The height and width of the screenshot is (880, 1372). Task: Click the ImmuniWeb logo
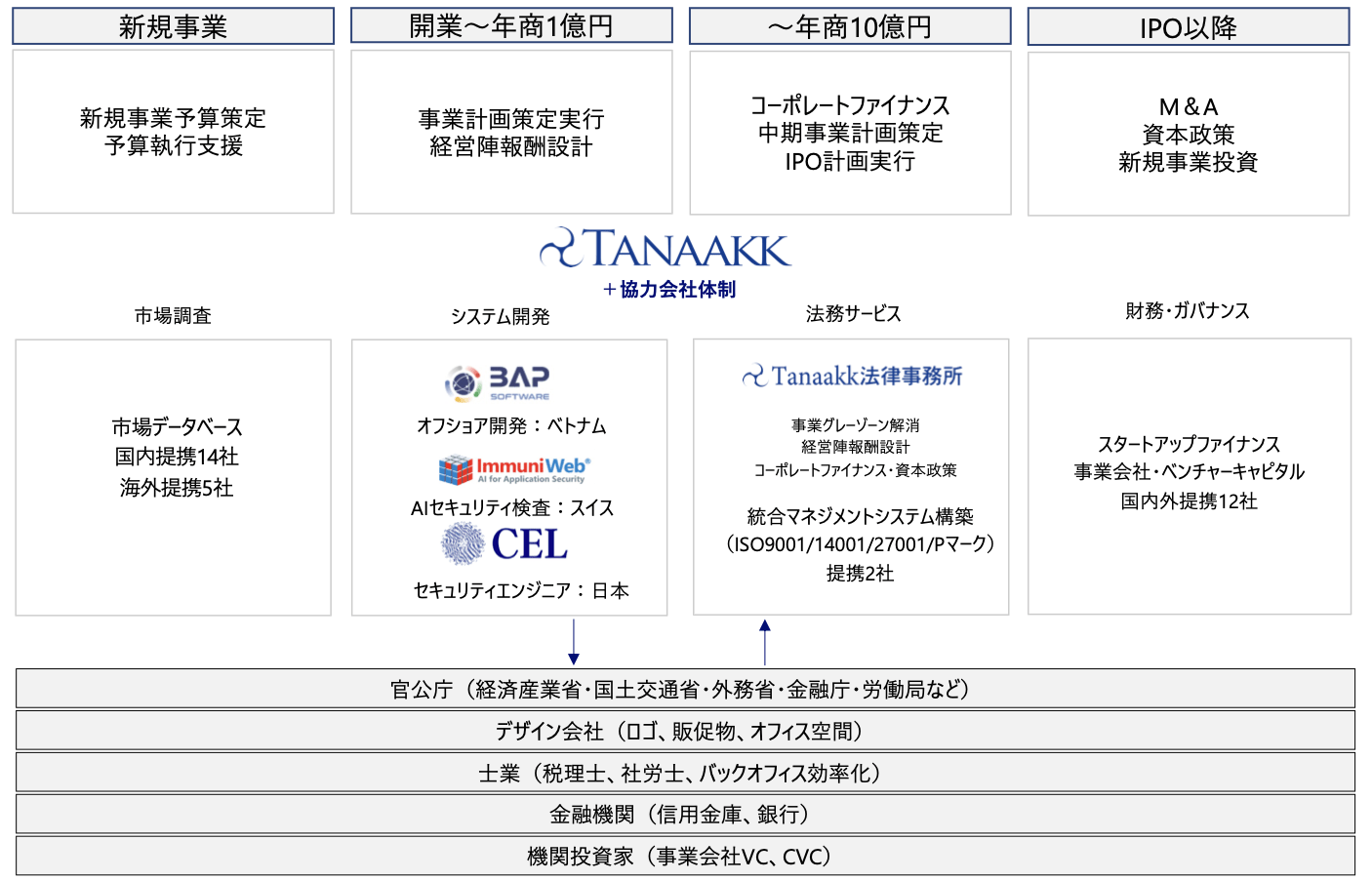(x=513, y=470)
